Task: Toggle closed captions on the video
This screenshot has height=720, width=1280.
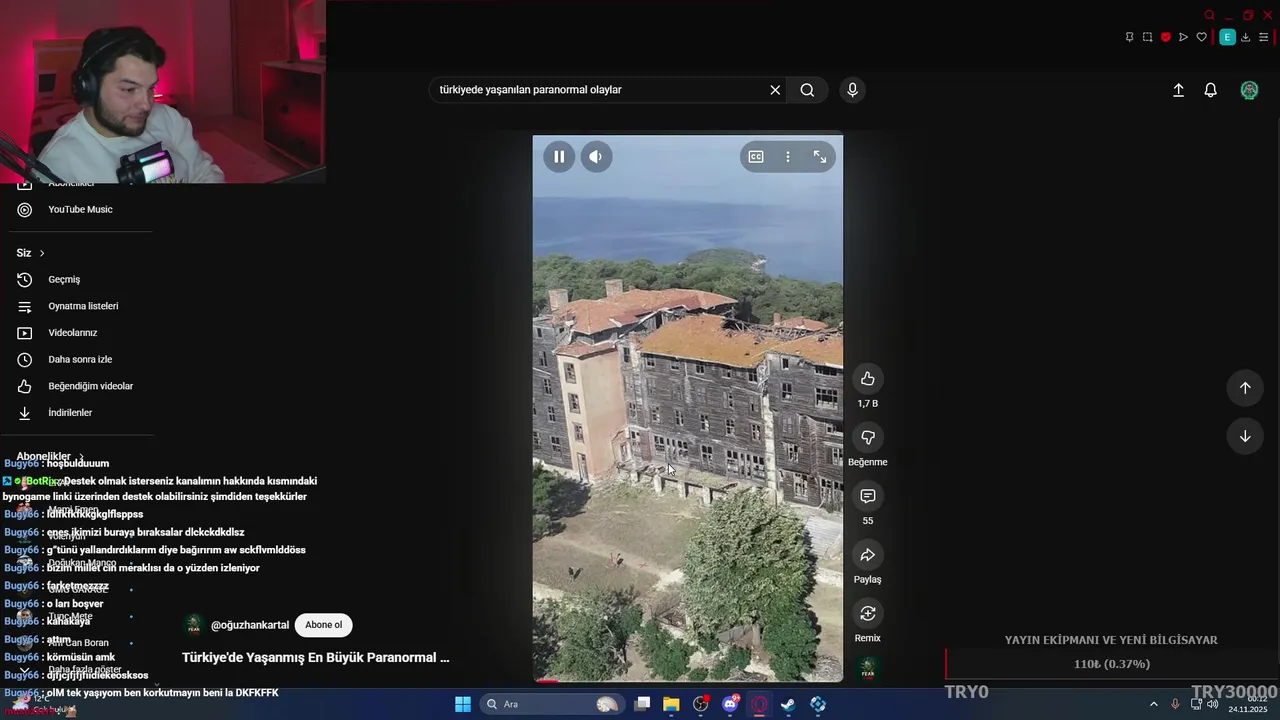Action: point(756,157)
